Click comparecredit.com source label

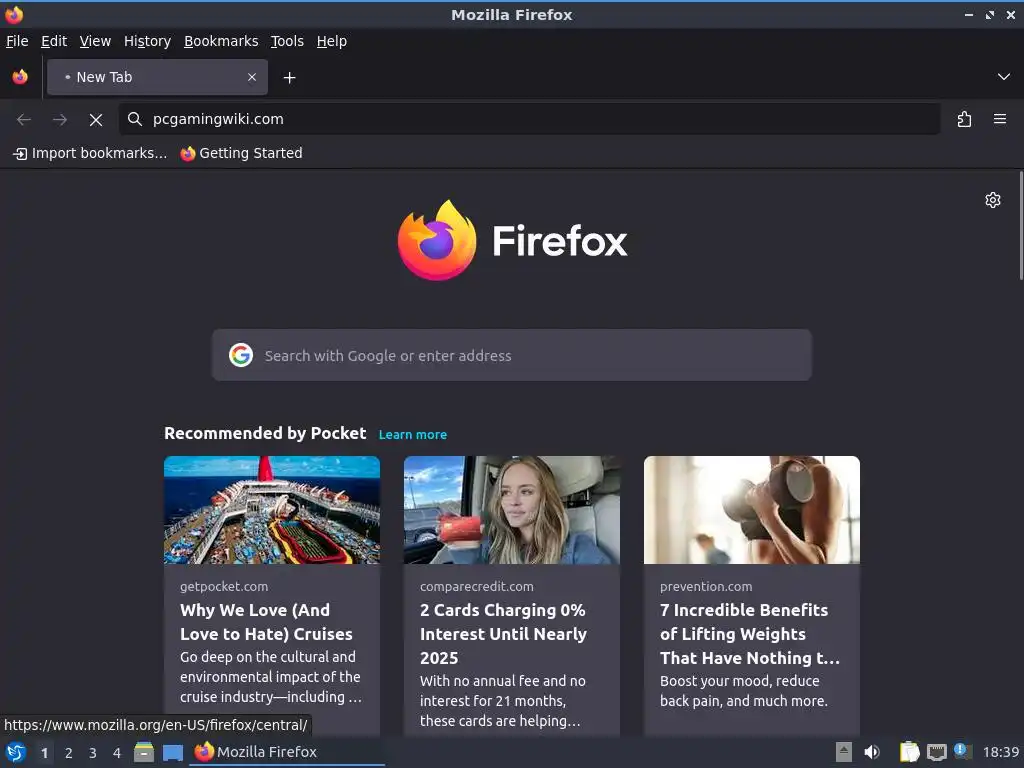click(x=477, y=586)
